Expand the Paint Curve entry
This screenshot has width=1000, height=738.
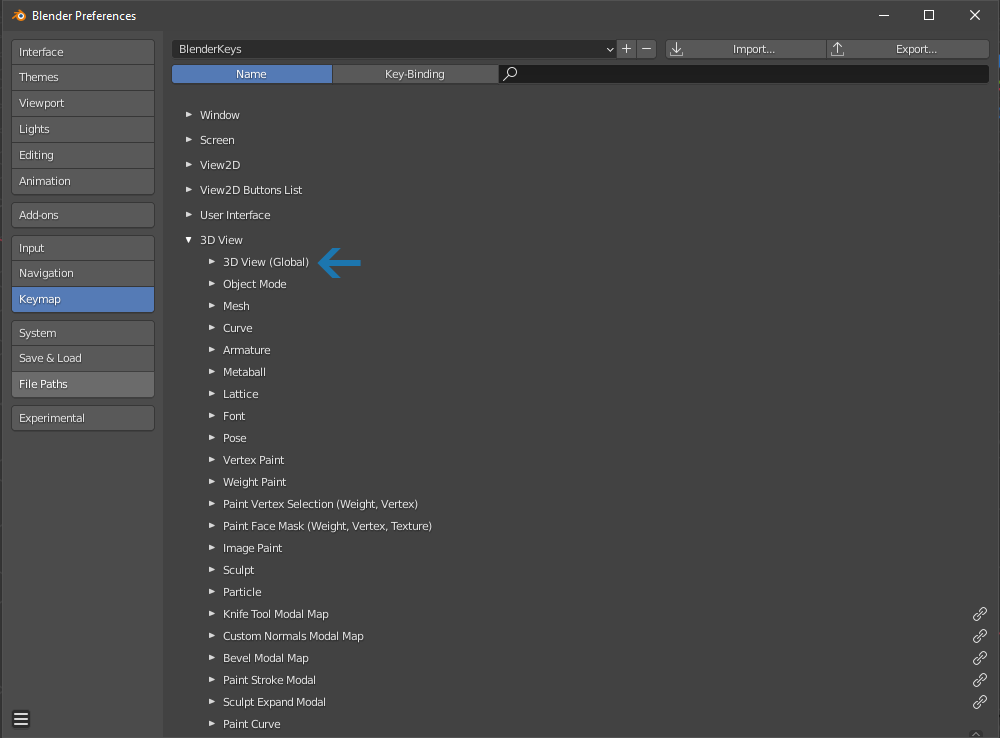(x=212, y=724)
